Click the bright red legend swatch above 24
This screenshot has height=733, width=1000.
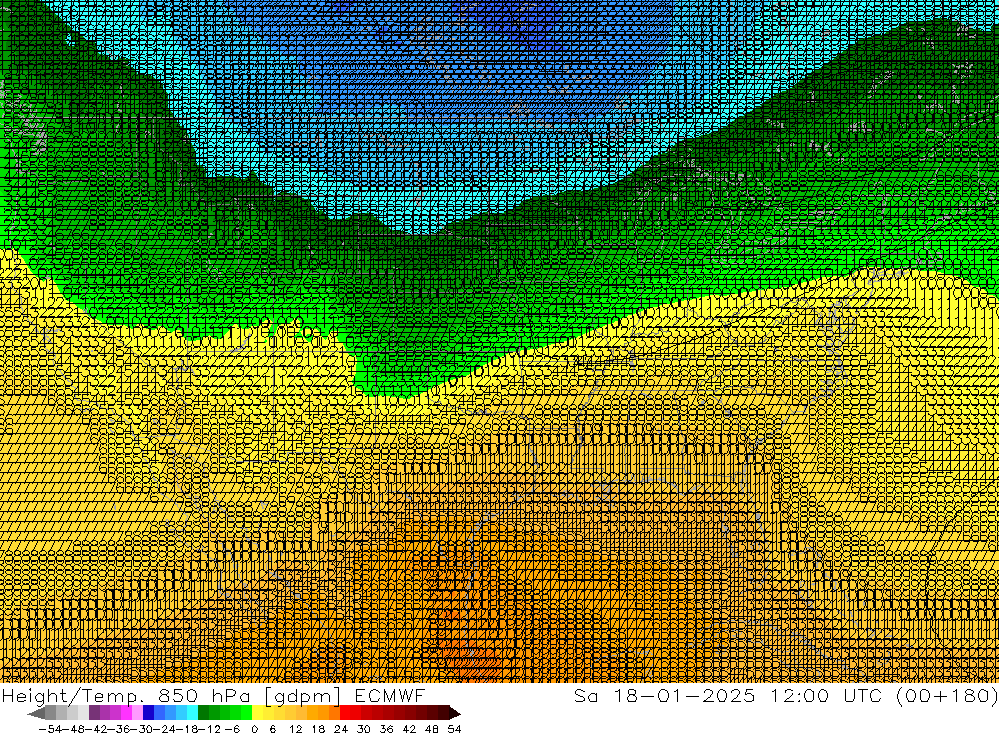tap(345, 713)
